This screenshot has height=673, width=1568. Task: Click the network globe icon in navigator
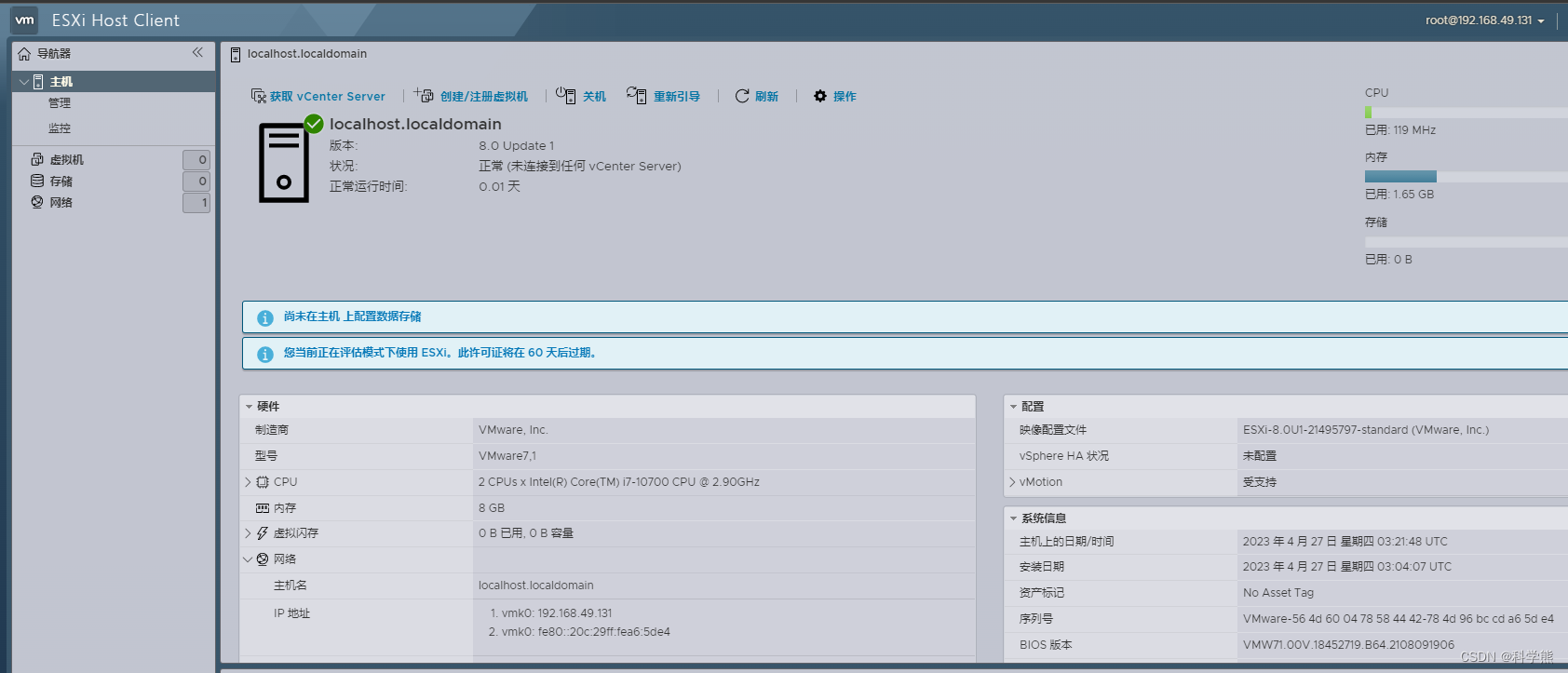pyautogui.click(x=37, y=202)
